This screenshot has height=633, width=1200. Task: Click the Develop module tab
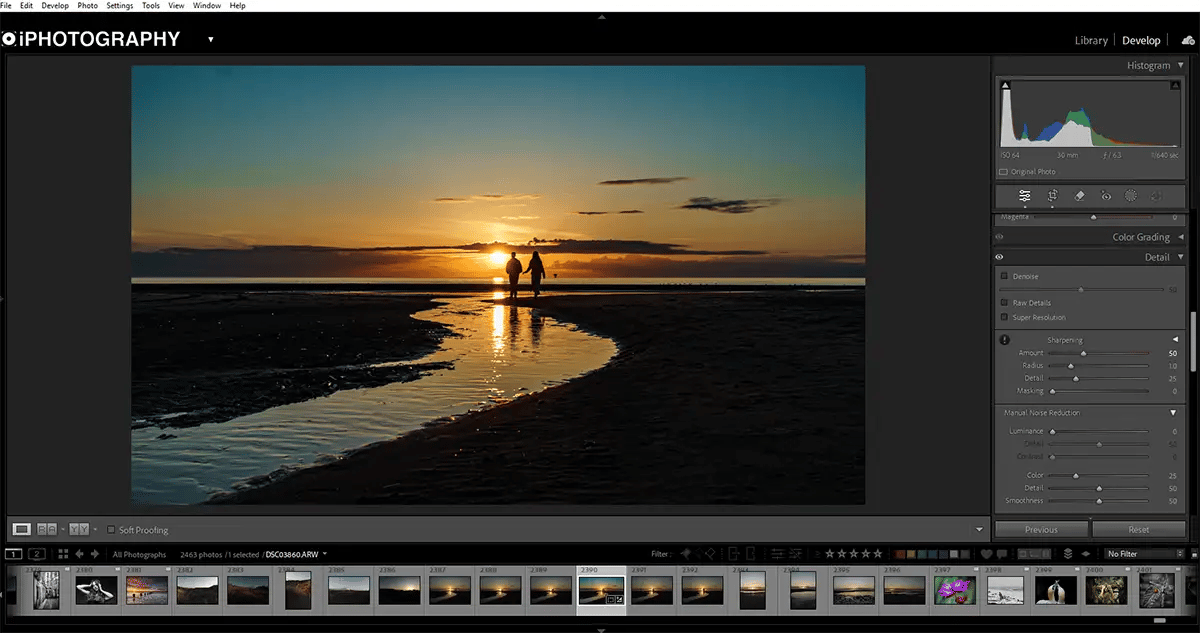(x=1141, y=41)
